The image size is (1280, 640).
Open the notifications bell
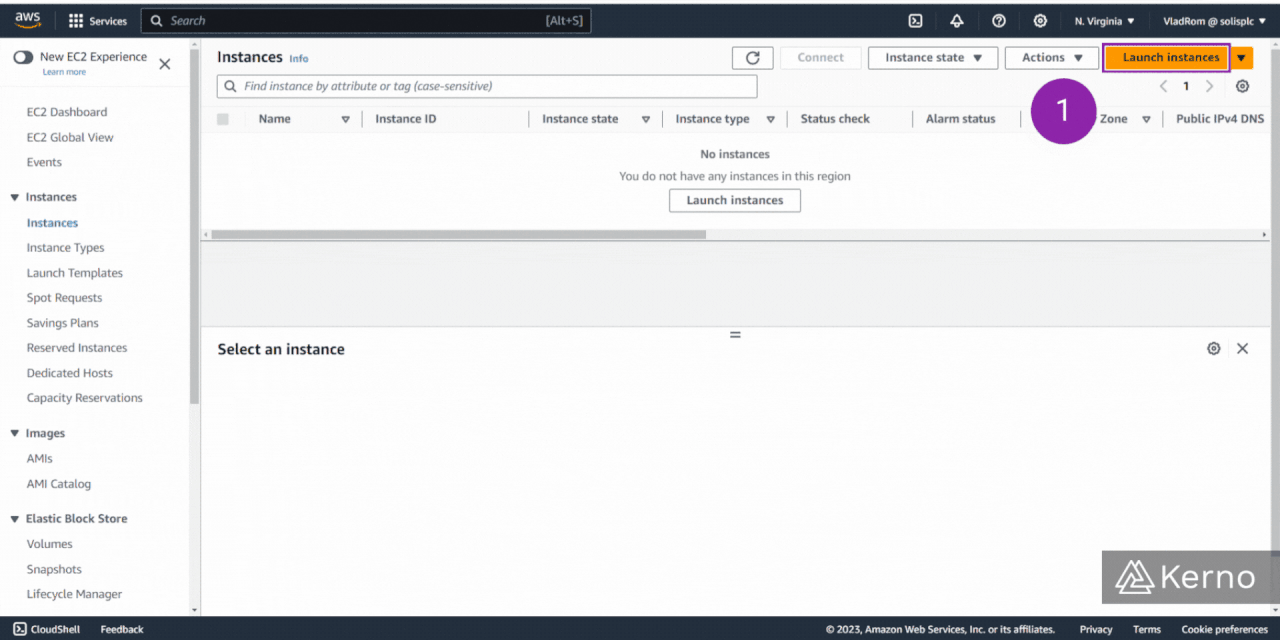point(957,21)
